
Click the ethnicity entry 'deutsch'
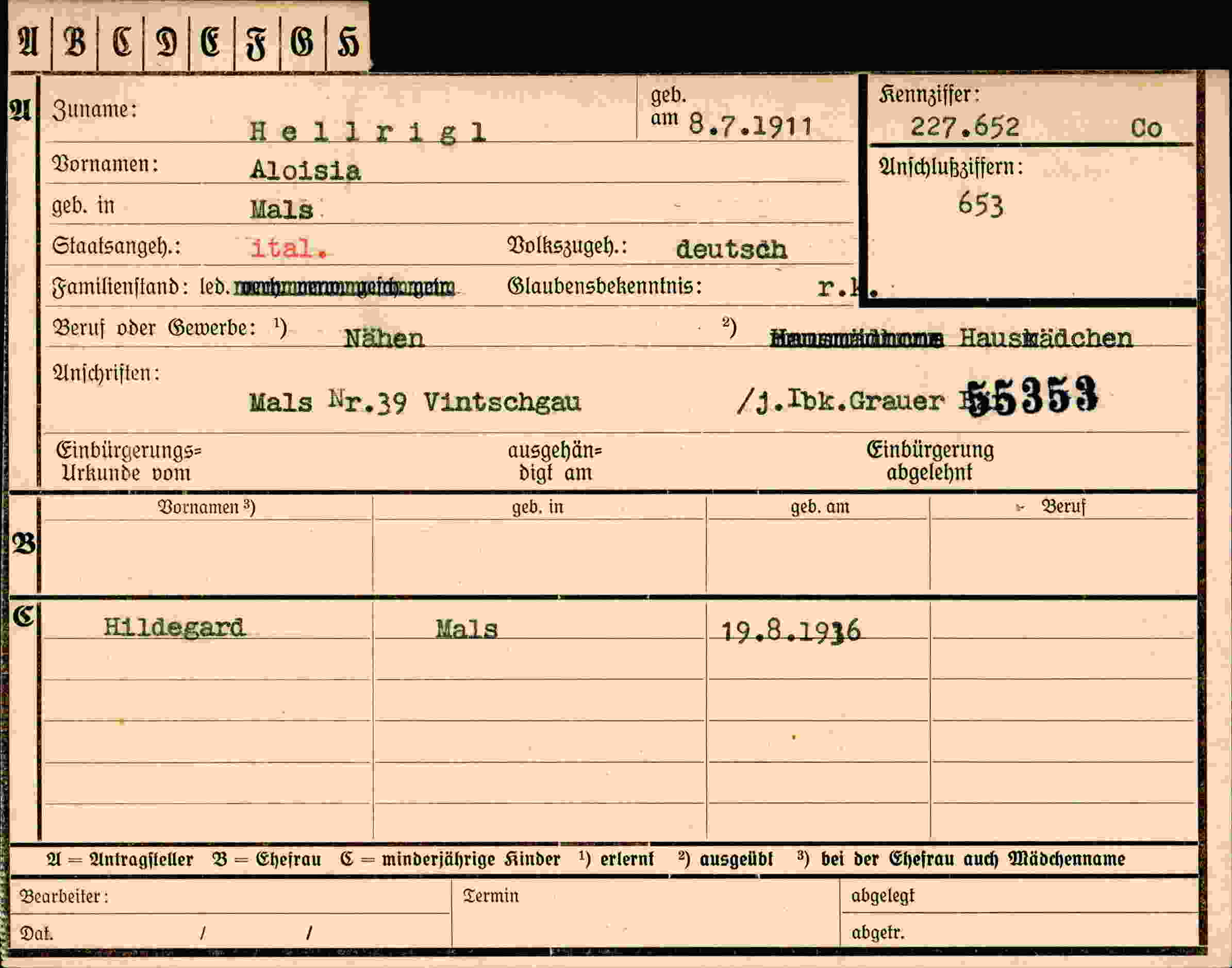coord(731,249)
